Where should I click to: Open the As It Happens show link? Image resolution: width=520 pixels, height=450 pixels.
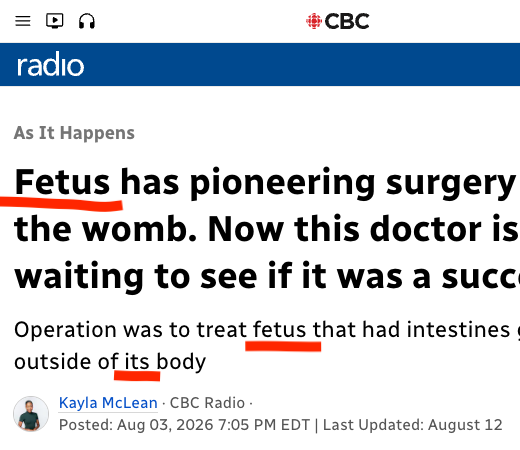74,133
